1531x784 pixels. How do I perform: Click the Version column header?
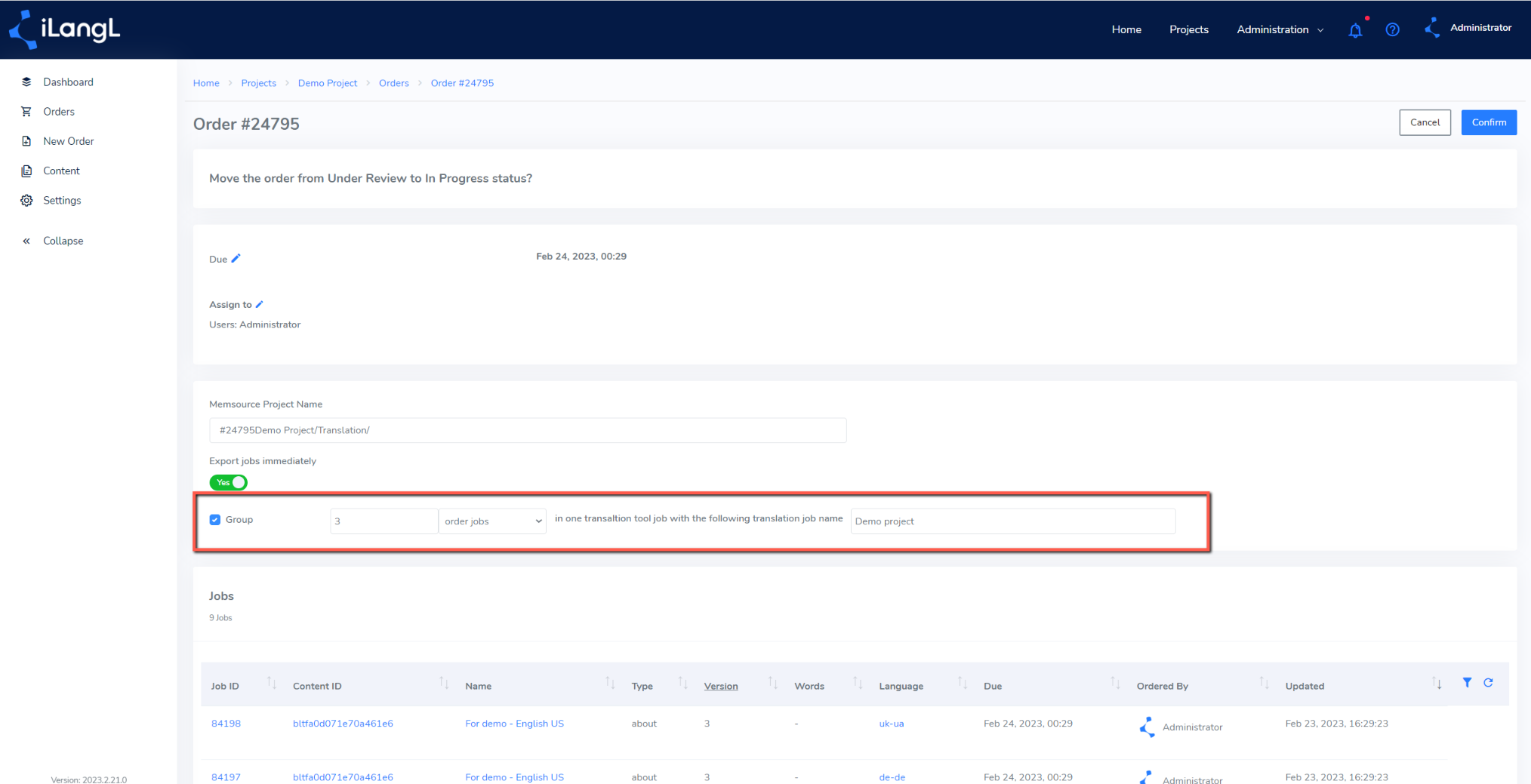pos(721,686)
